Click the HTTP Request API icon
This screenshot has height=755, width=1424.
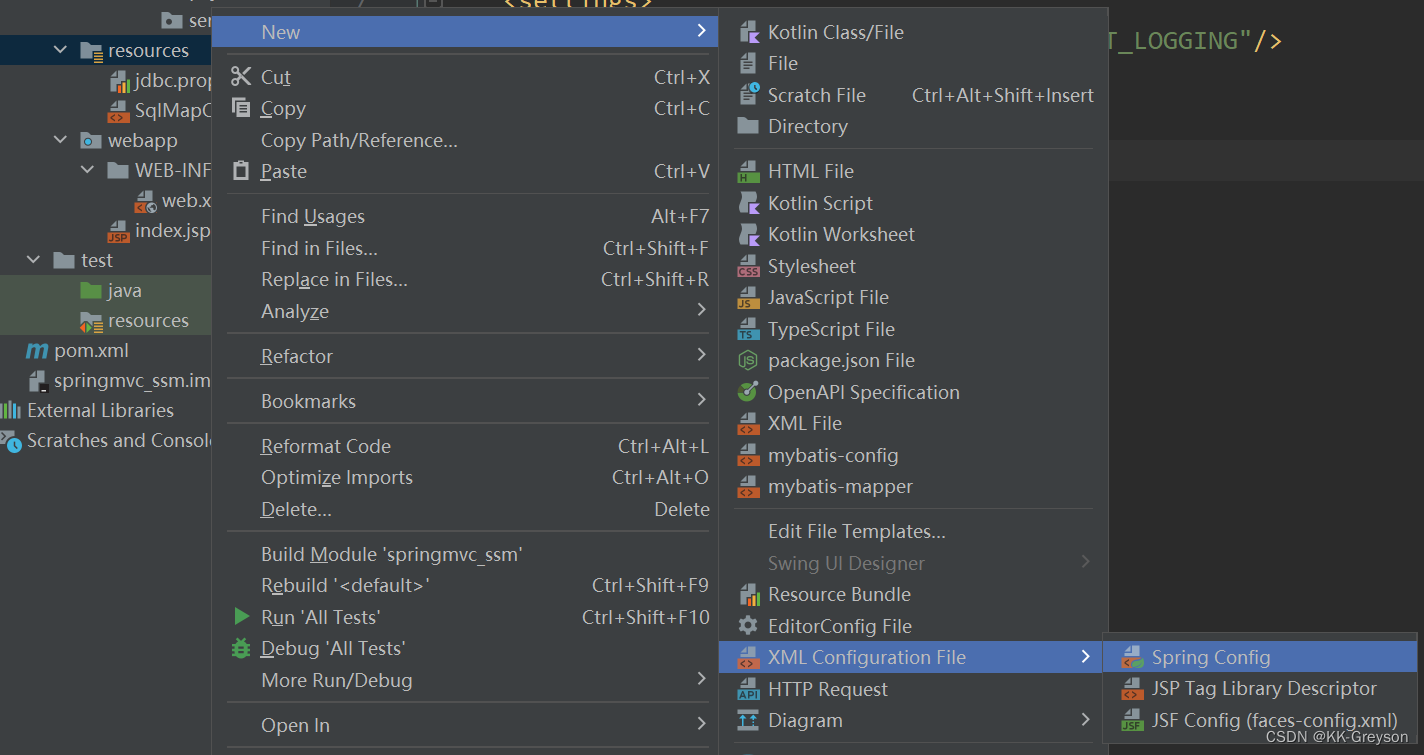click(749, 689)
